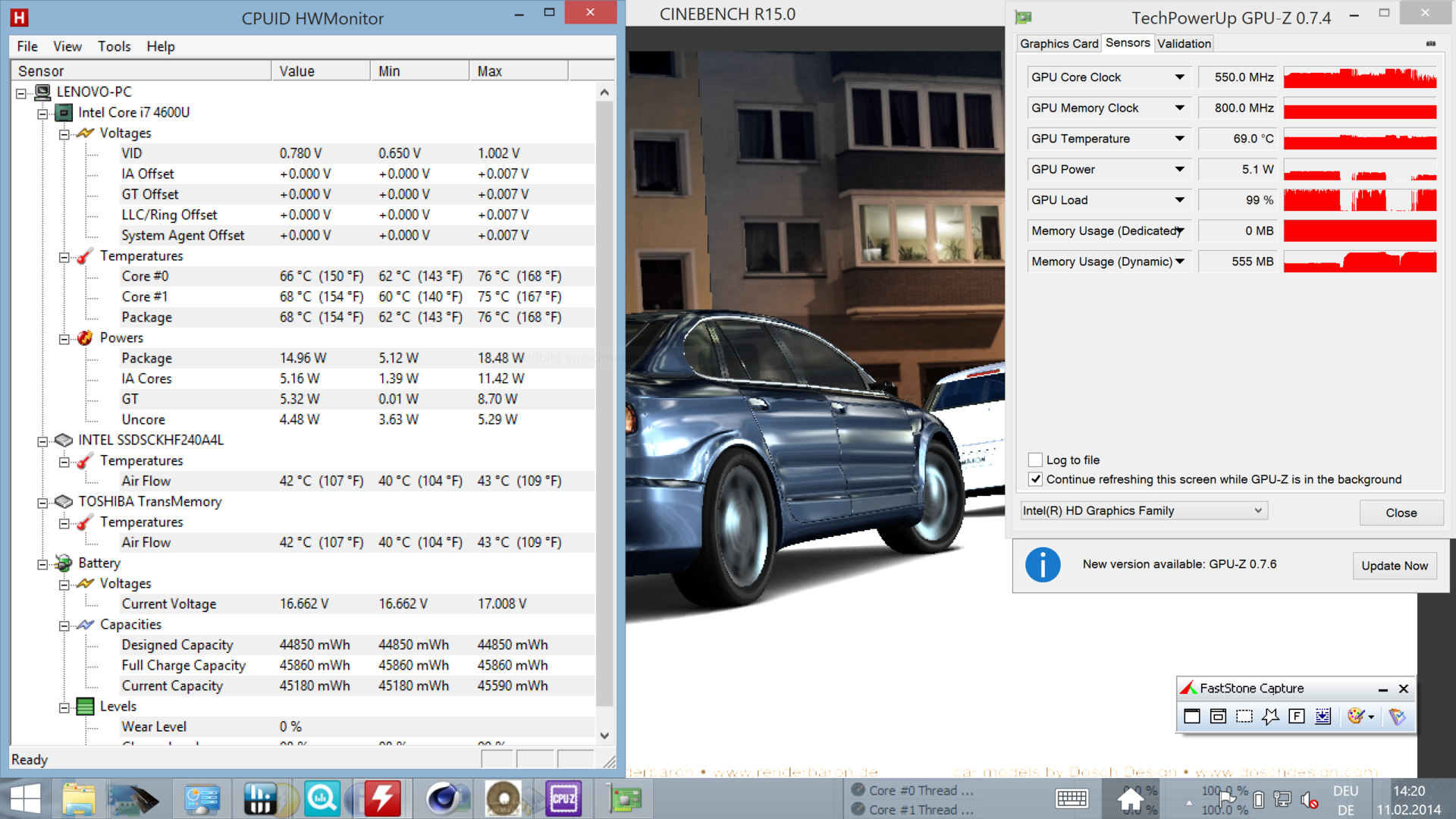Open FastStone Capture settings icon

[x=1397, y=717]
